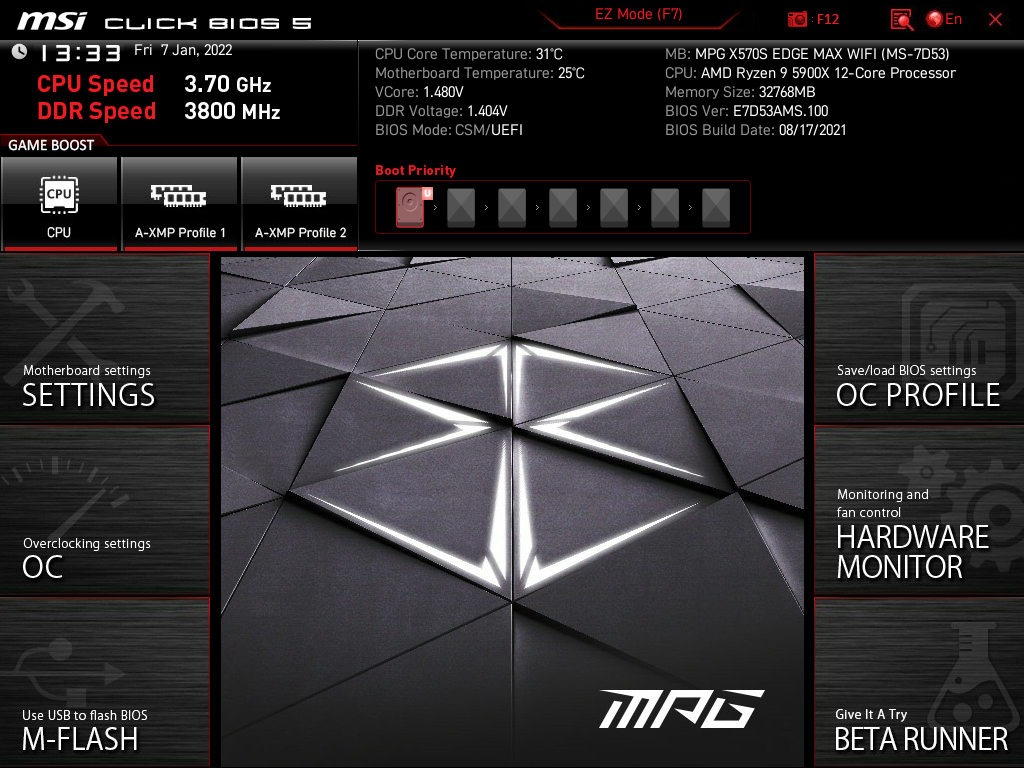Click the system time 13:33
Viewport: 1024px width, 768px height.
point(80,53)
